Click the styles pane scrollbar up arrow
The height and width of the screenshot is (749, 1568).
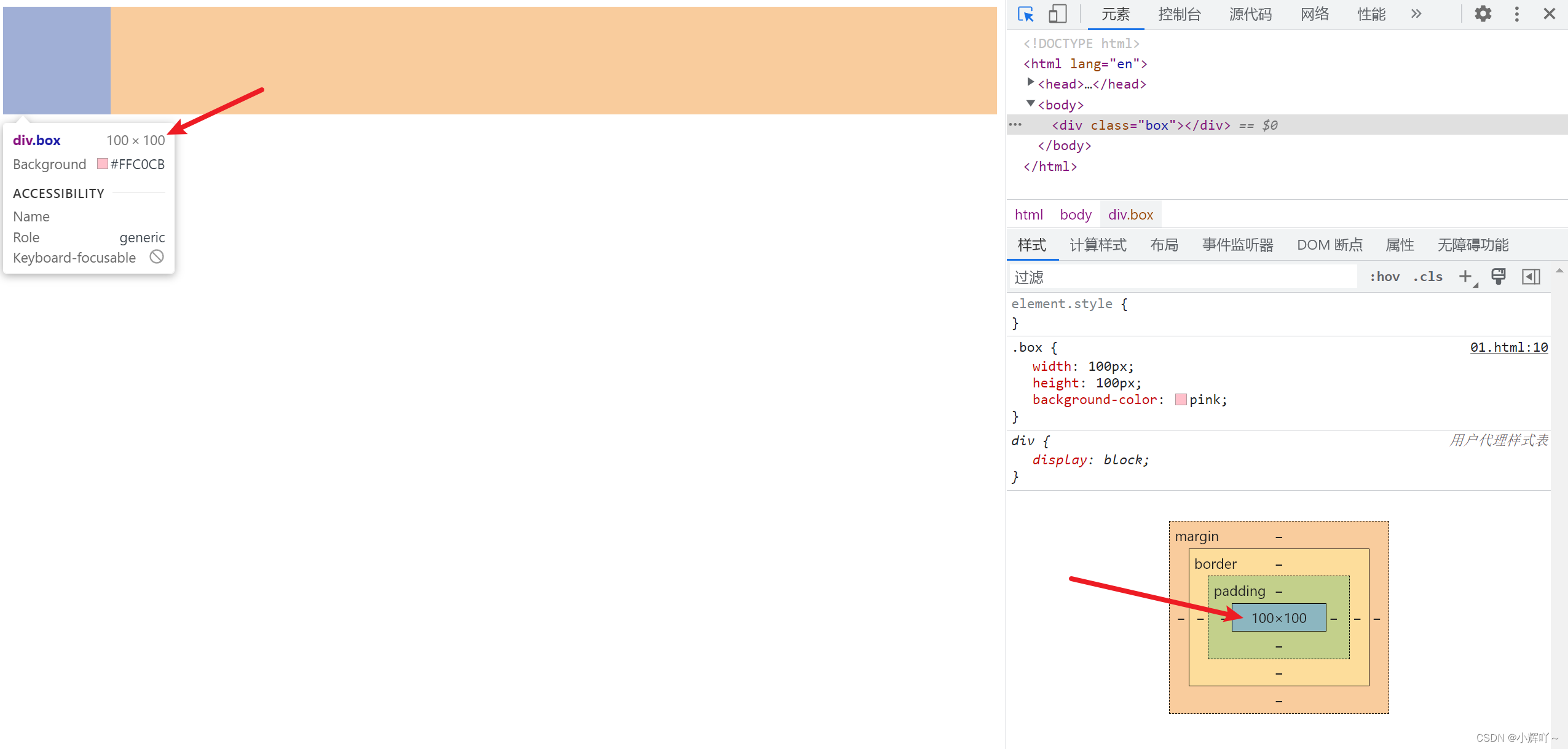pyautogui.click(x=1559, y=271)
